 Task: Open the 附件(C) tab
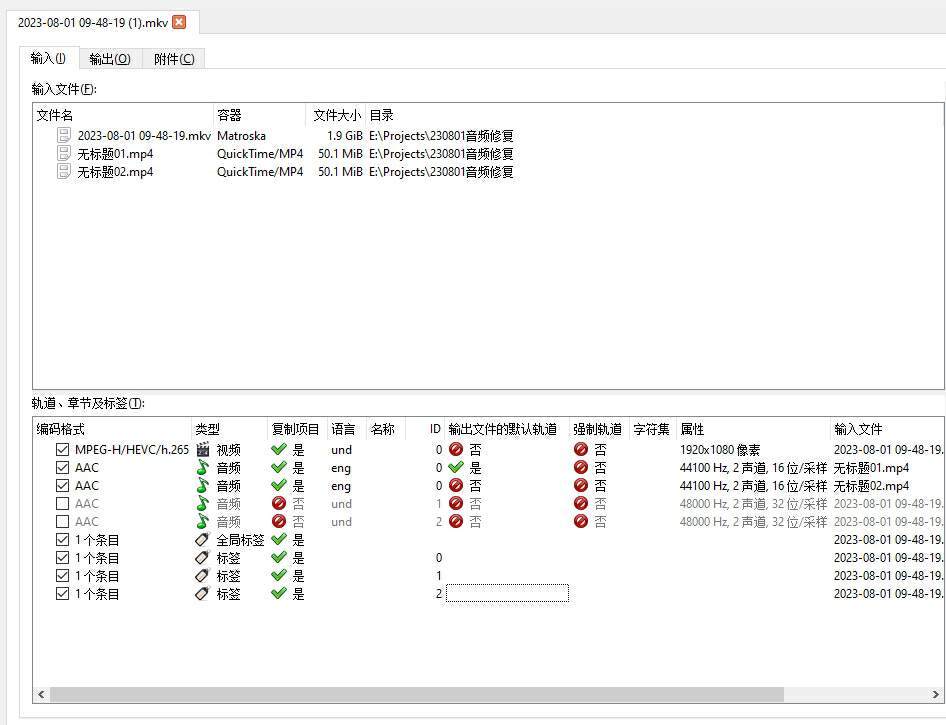click(174, 59)
